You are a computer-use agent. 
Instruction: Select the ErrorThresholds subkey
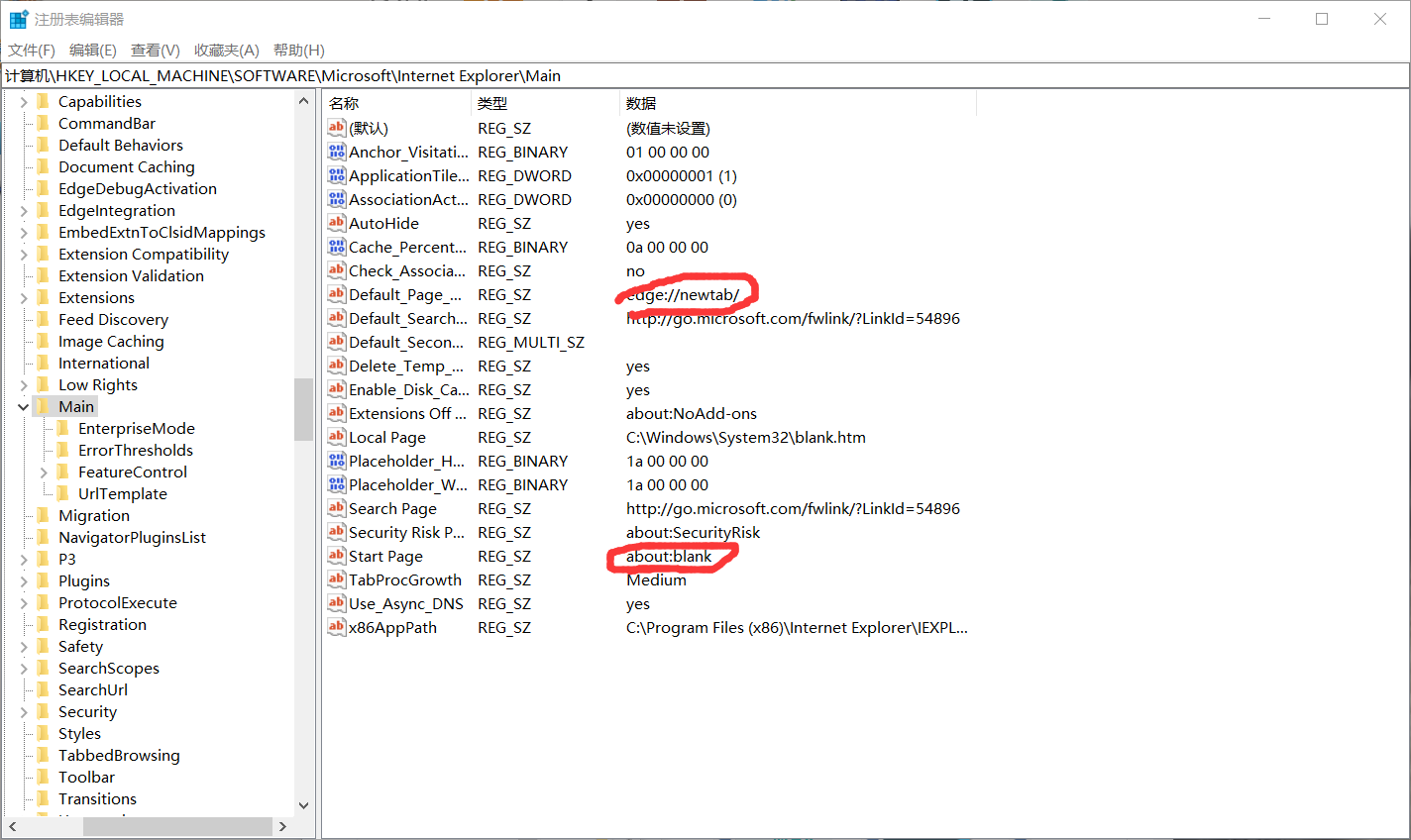coord(136,450)
